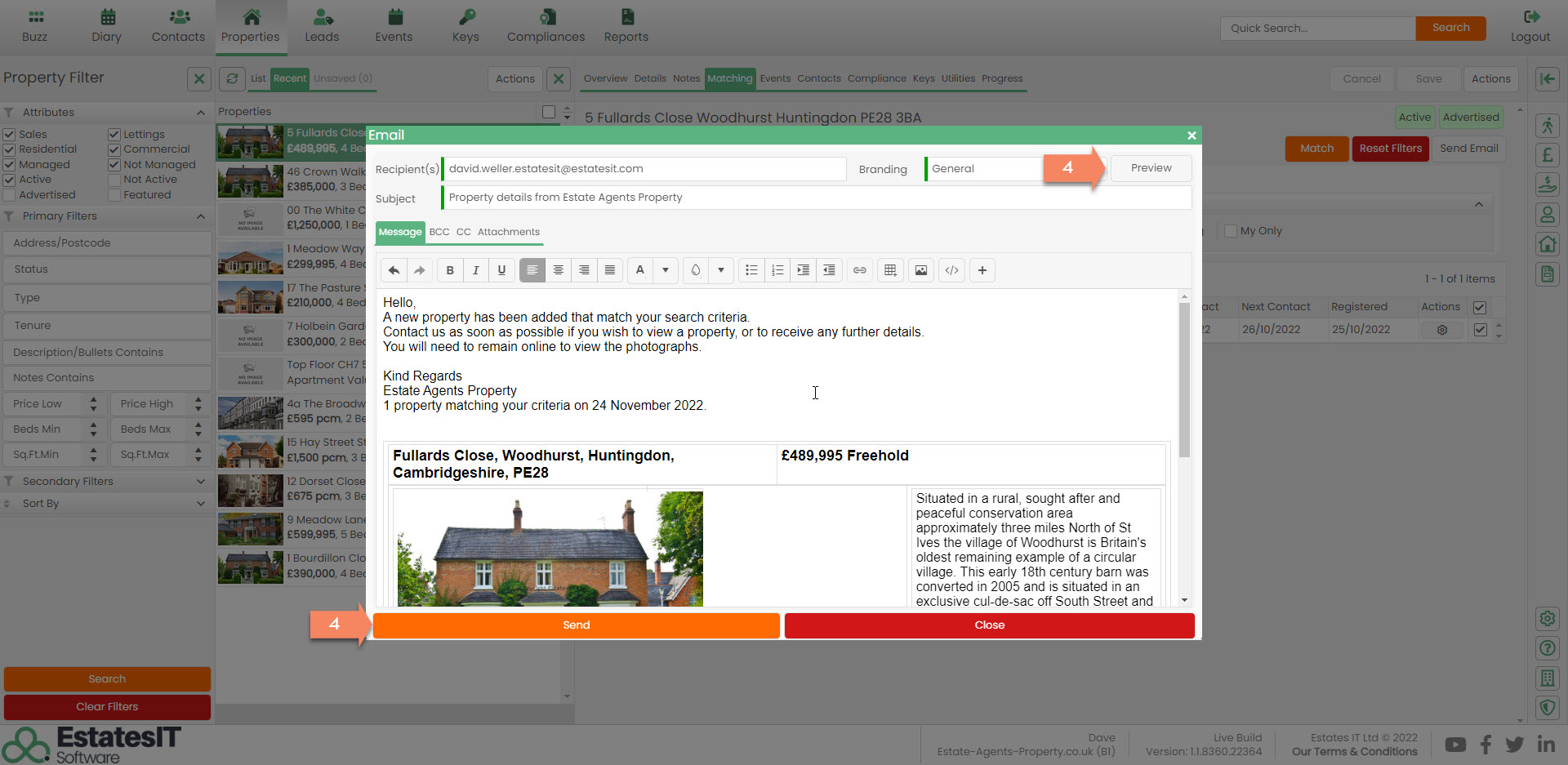
Task: Click the Subject input field
Action: click(x=817, y=198)
